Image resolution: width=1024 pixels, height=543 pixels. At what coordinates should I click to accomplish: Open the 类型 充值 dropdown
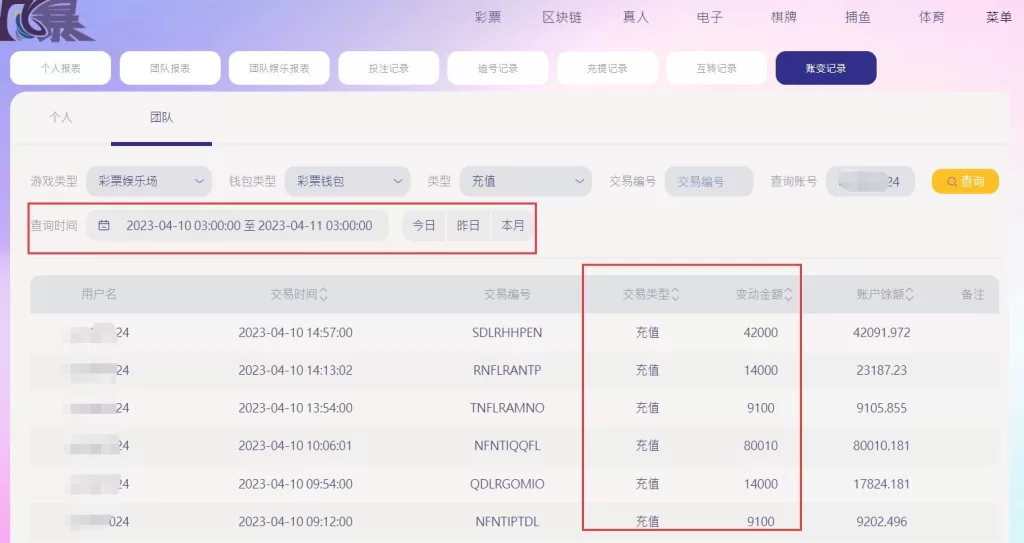click(526, 181)
